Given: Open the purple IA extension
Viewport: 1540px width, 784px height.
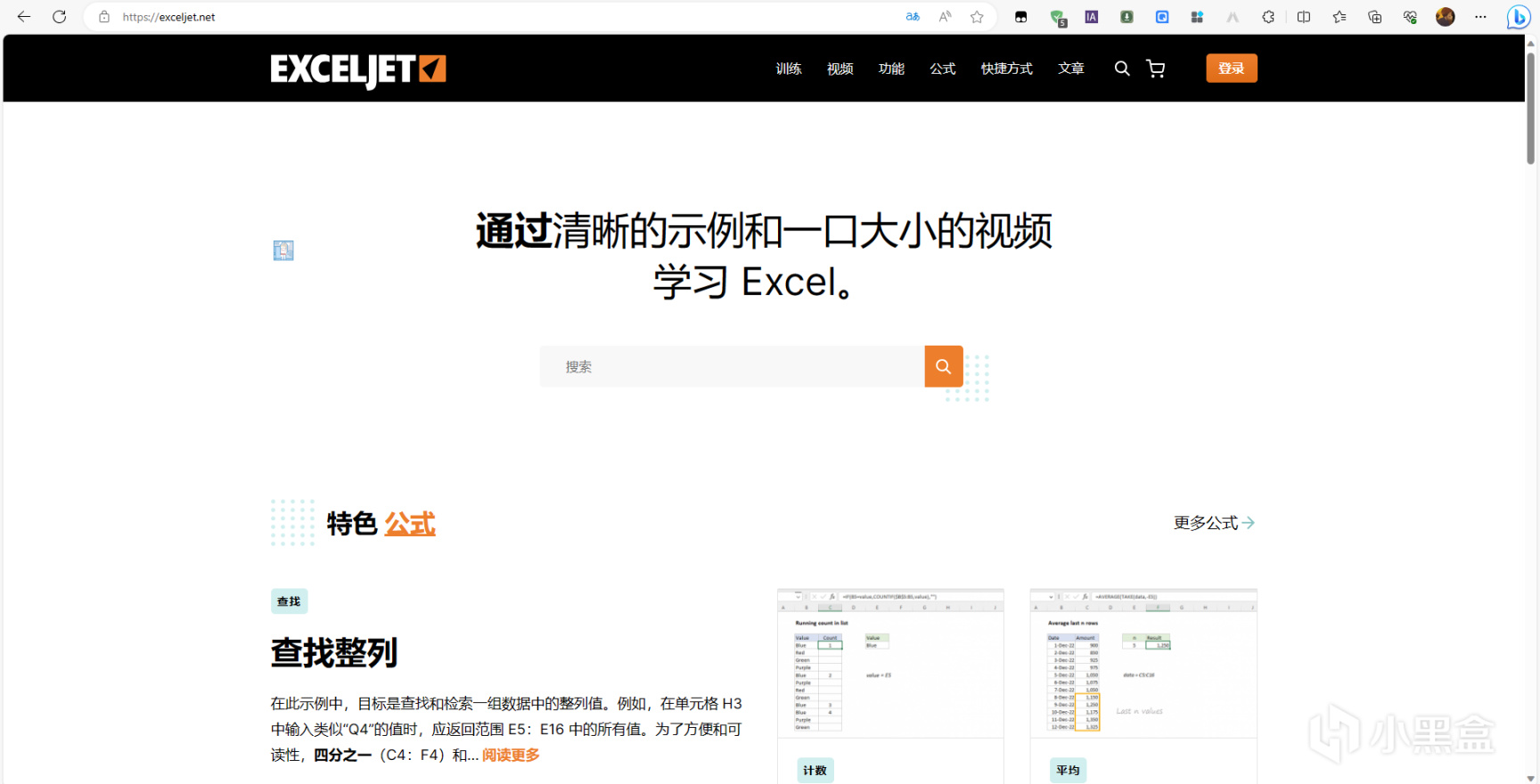Looking at the screenshot, I should (x=1092, y=17).
